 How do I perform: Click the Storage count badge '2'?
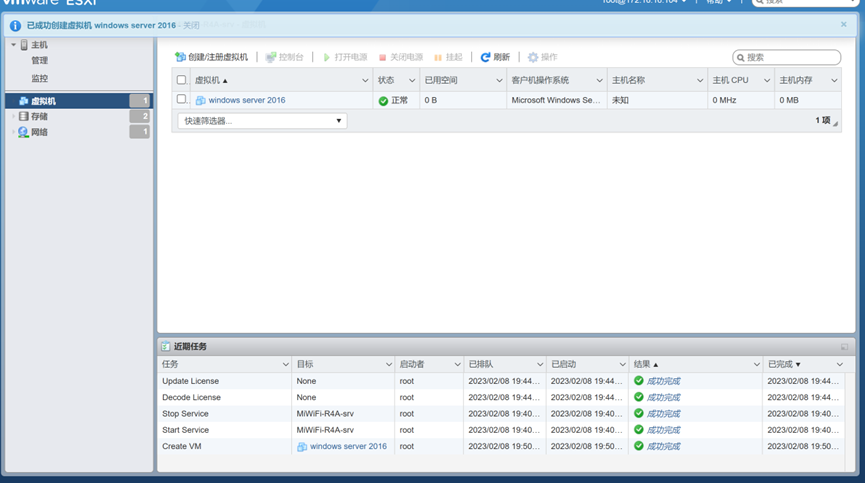pyautogui.click(x=140, y=116)
